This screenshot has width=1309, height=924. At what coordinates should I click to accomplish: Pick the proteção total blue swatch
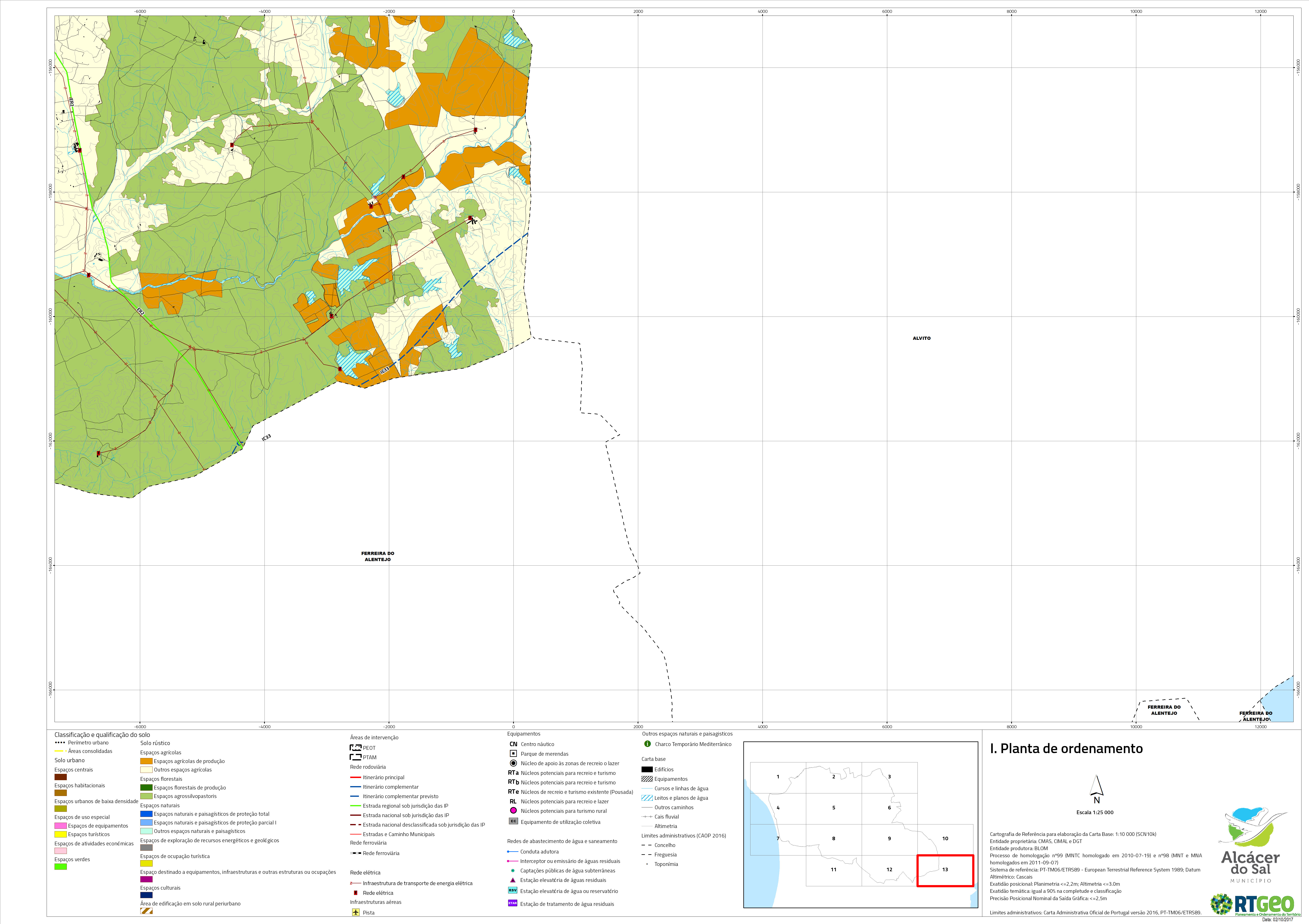point(146,814)
